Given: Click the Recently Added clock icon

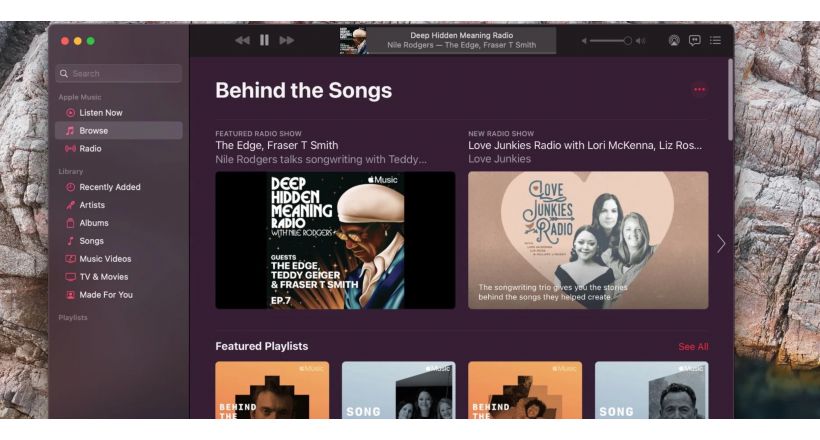Looking at the screenshot, I should pyautogui.click(x=70, y=187).
